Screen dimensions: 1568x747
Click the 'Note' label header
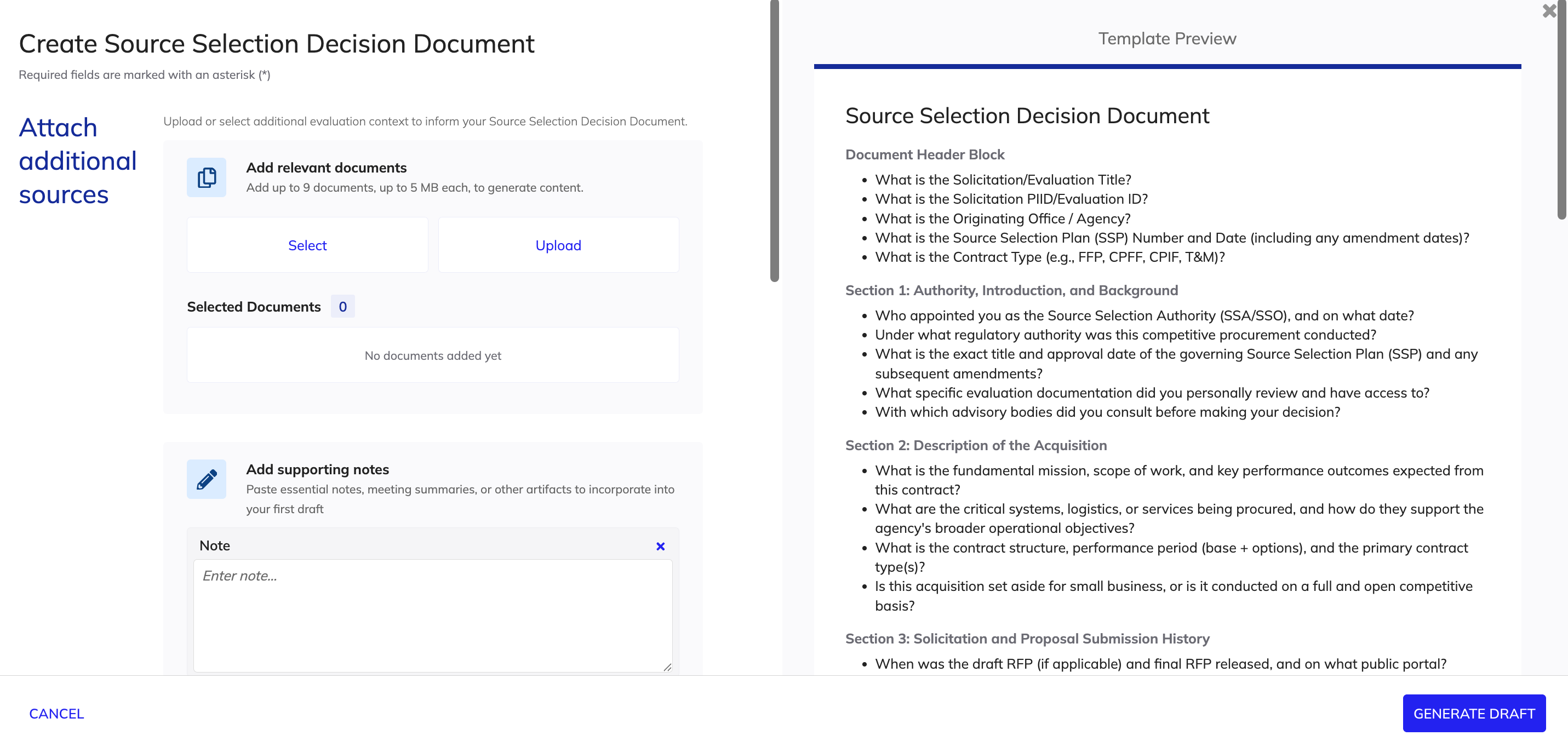pyautogui.click(x=215, y=545)
